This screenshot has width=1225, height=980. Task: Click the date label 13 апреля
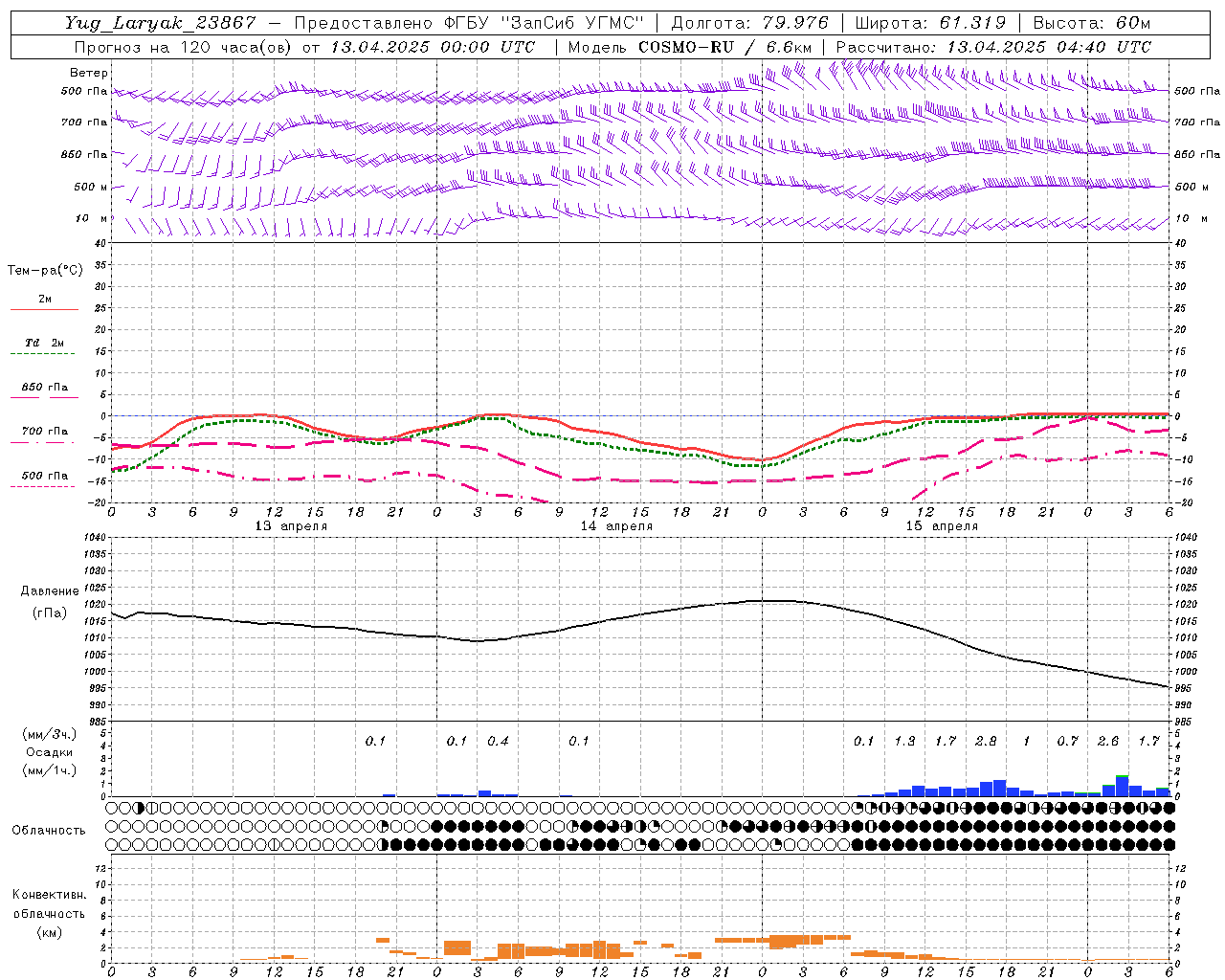(291, 526)
